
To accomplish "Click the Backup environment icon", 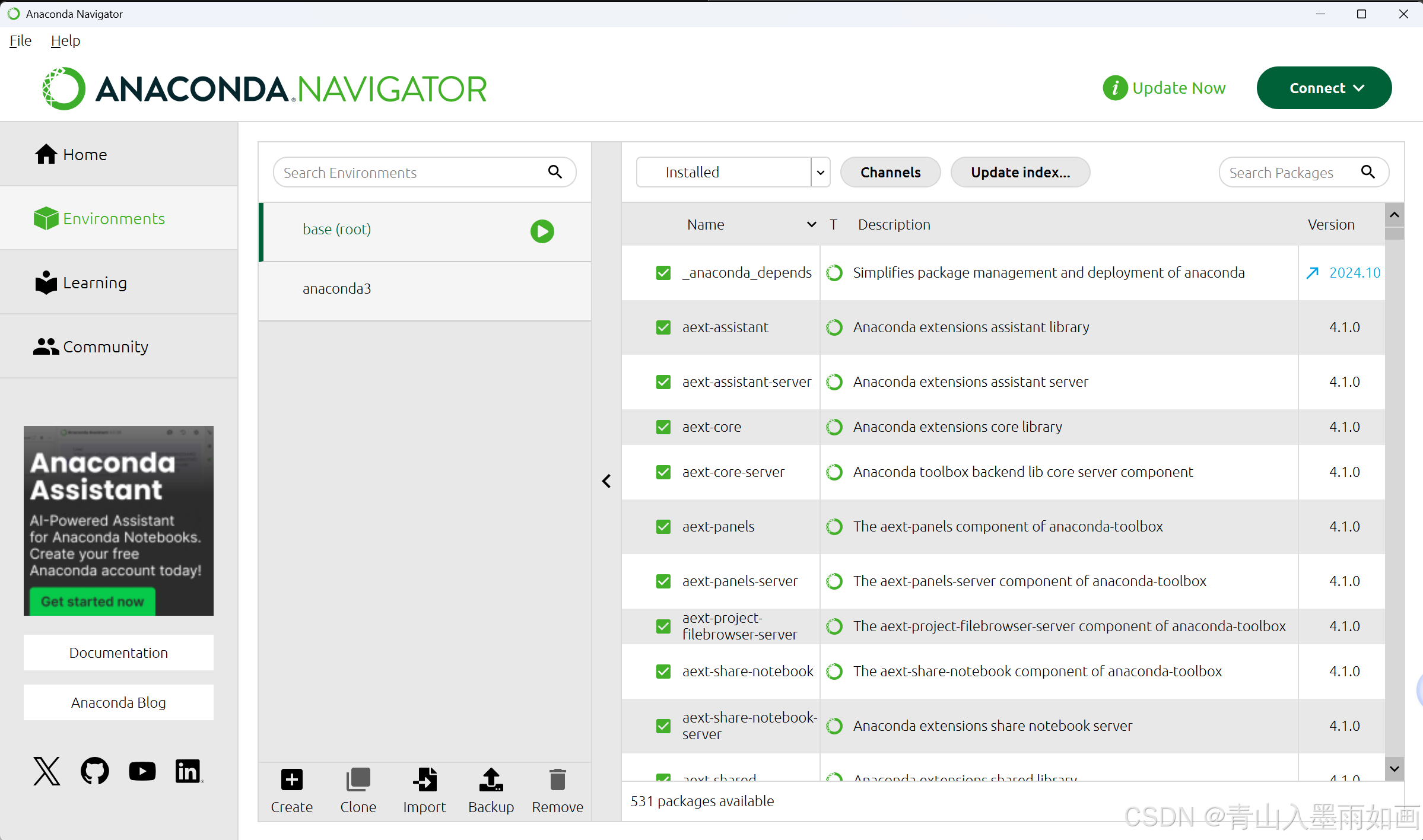I will click(491, 779).
